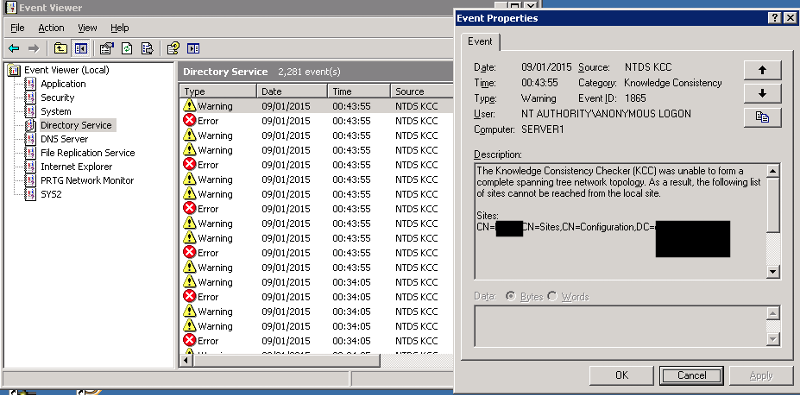Click the Back arrow in the toolbar
This screenshot has height=395, width=800.
pyautogui.click(x=14, y=48)
